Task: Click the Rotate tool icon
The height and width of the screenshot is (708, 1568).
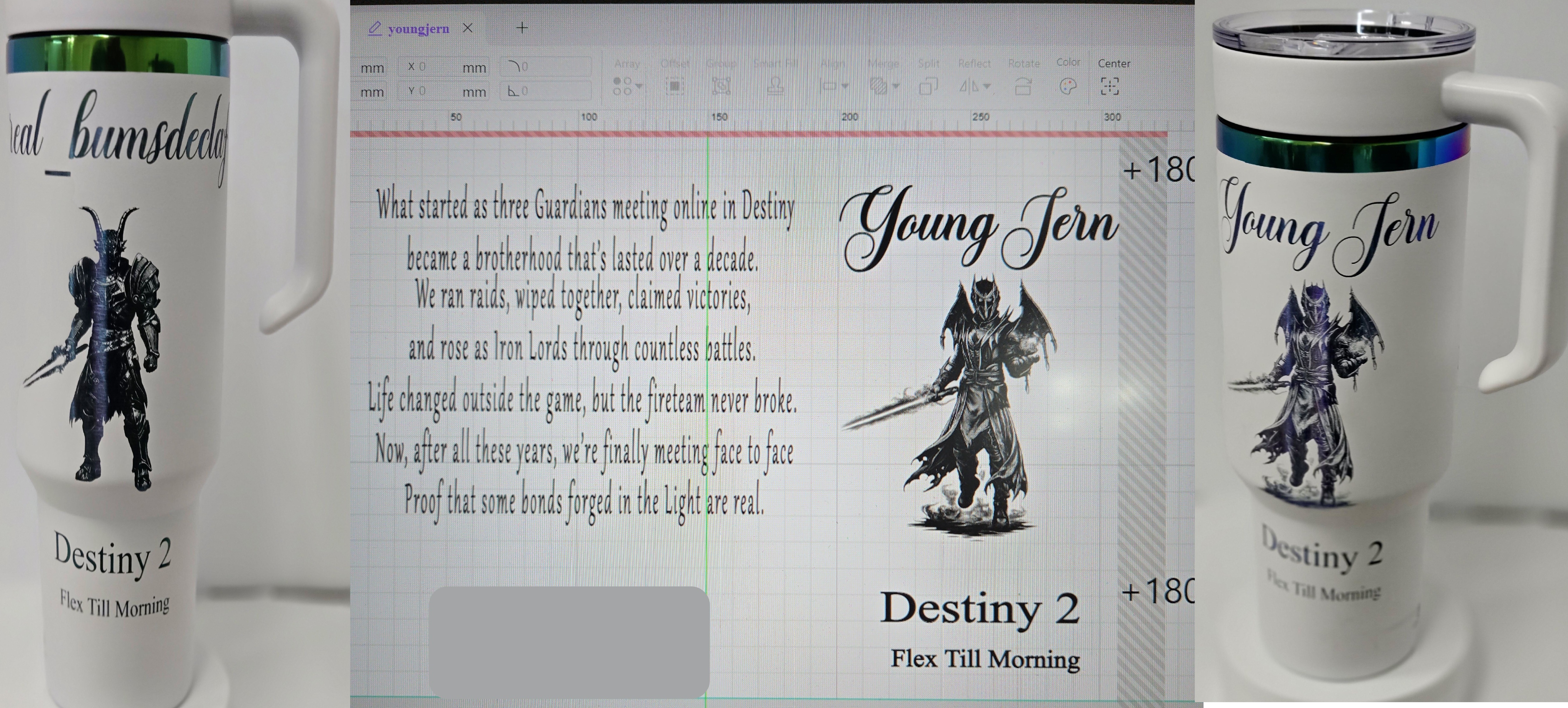Action: 1022,86
